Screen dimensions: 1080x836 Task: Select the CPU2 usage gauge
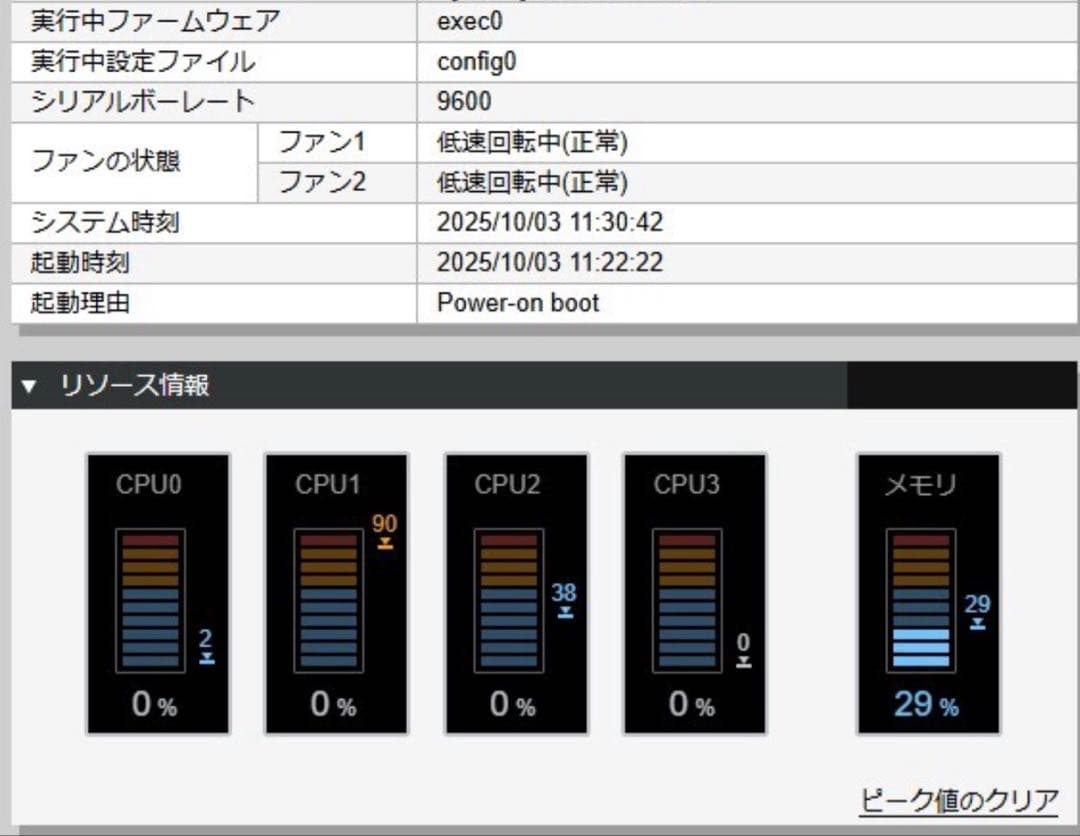[x=516, y=595]
